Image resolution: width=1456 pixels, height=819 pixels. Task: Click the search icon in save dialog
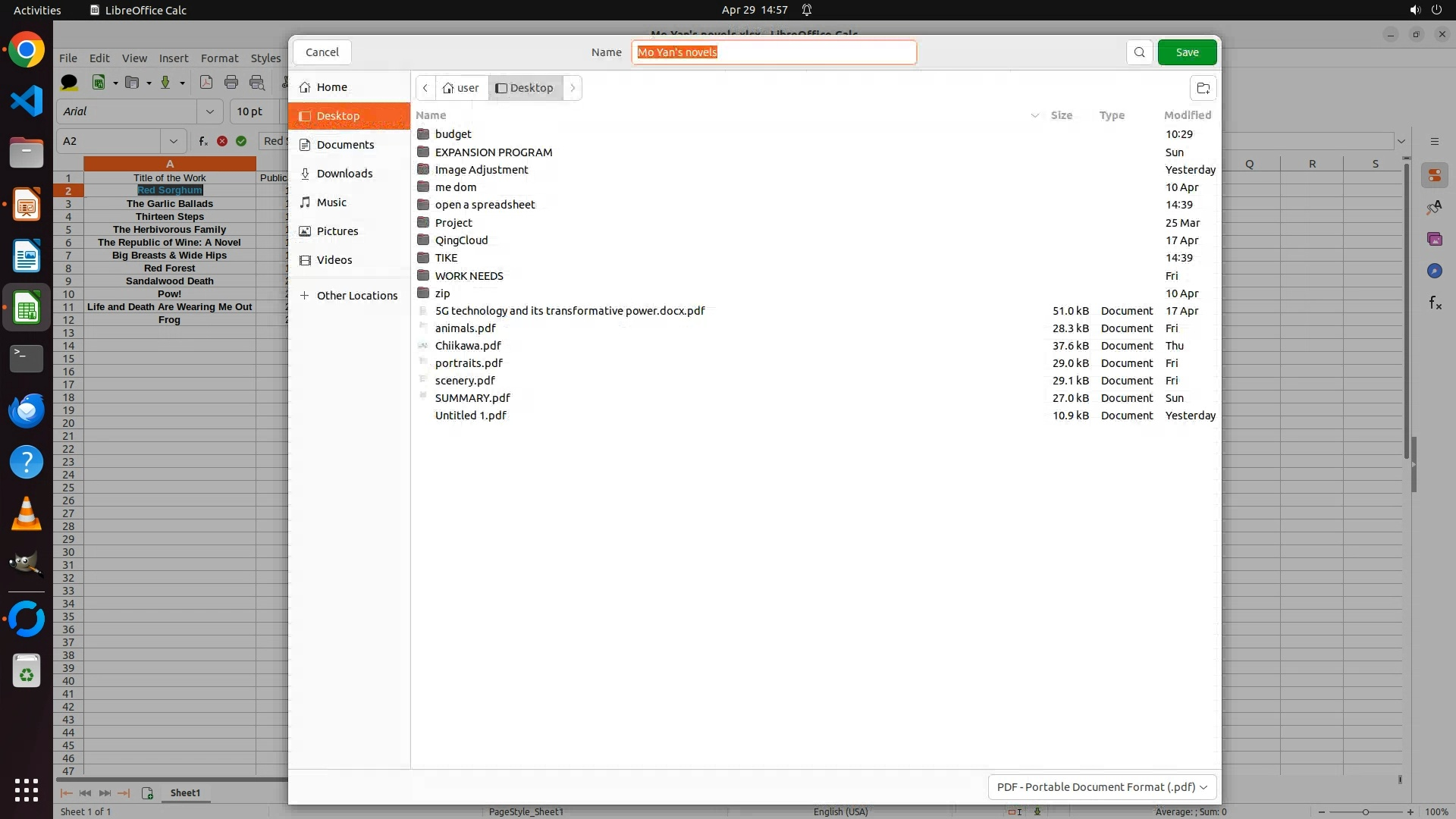coord(1139,52)
